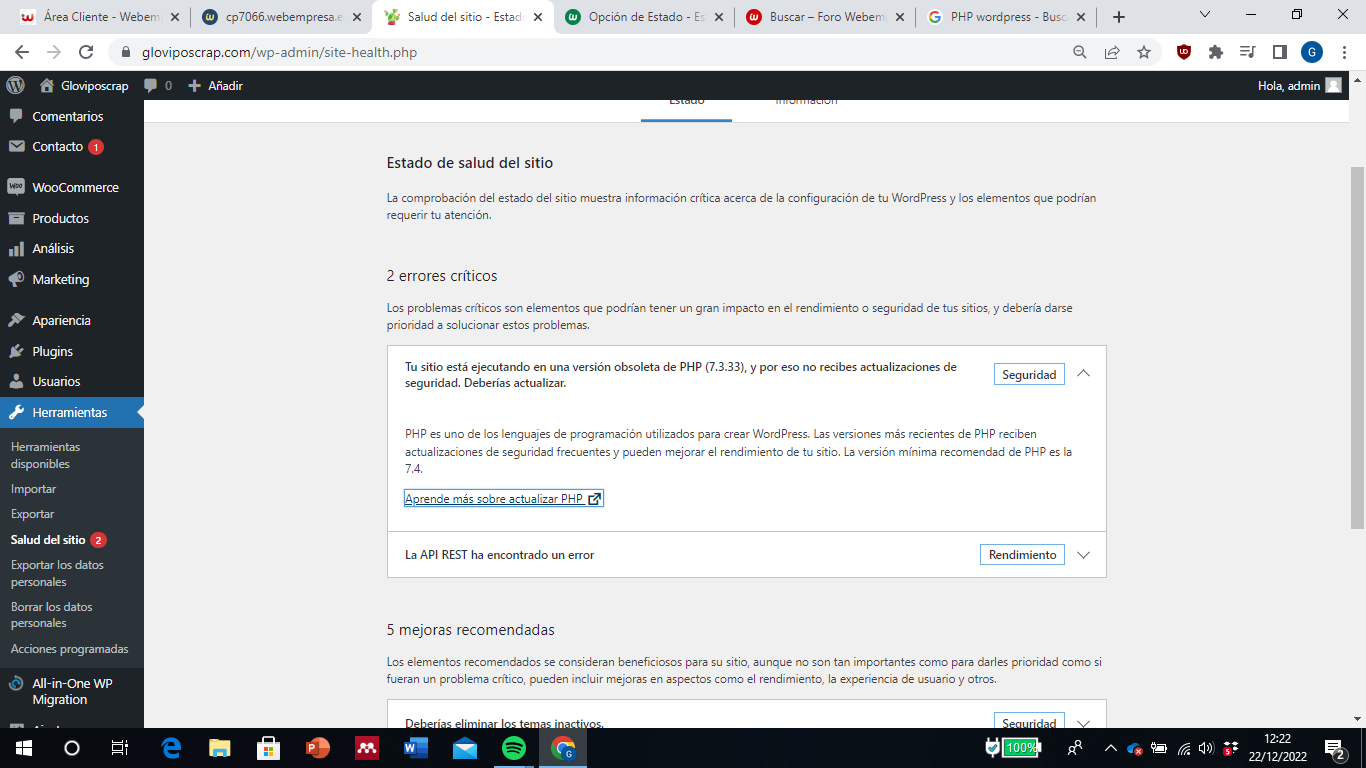Open File Explorer from taskbar
The width and height of the screenshot is (1366, 768).
pyautogui.click(x=220, y=748)
